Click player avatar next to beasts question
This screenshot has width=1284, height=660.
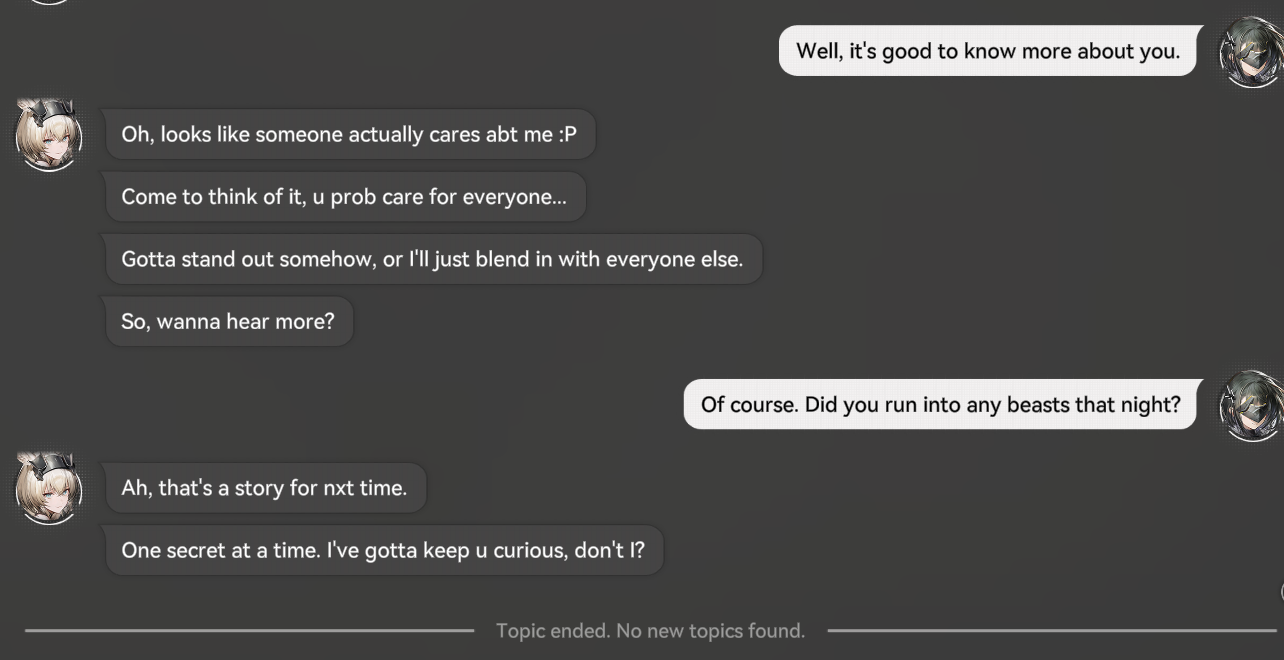pyautogui.click(x=1251, y=406)
